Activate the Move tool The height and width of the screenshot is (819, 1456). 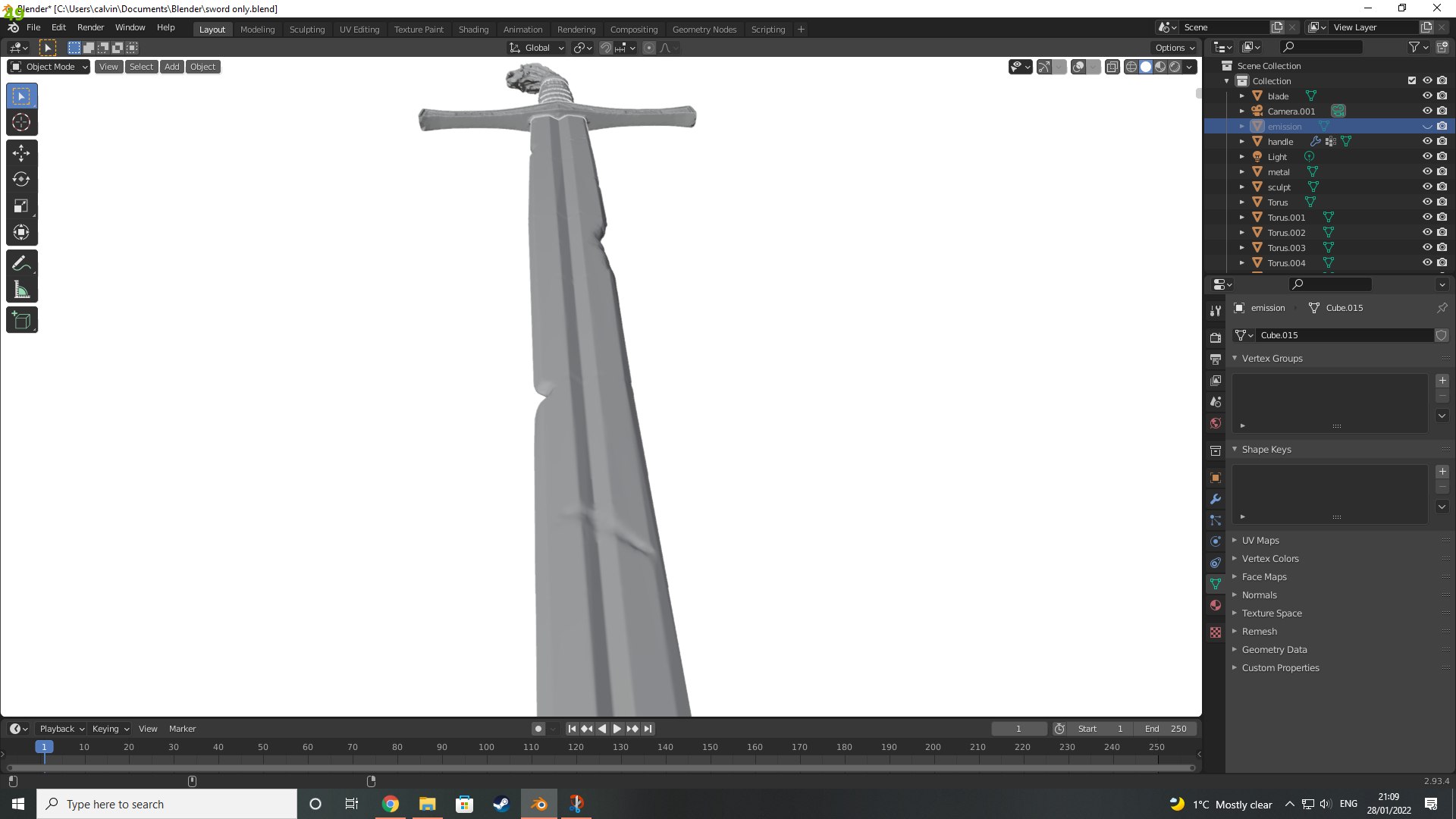click(x=21, y=153)
